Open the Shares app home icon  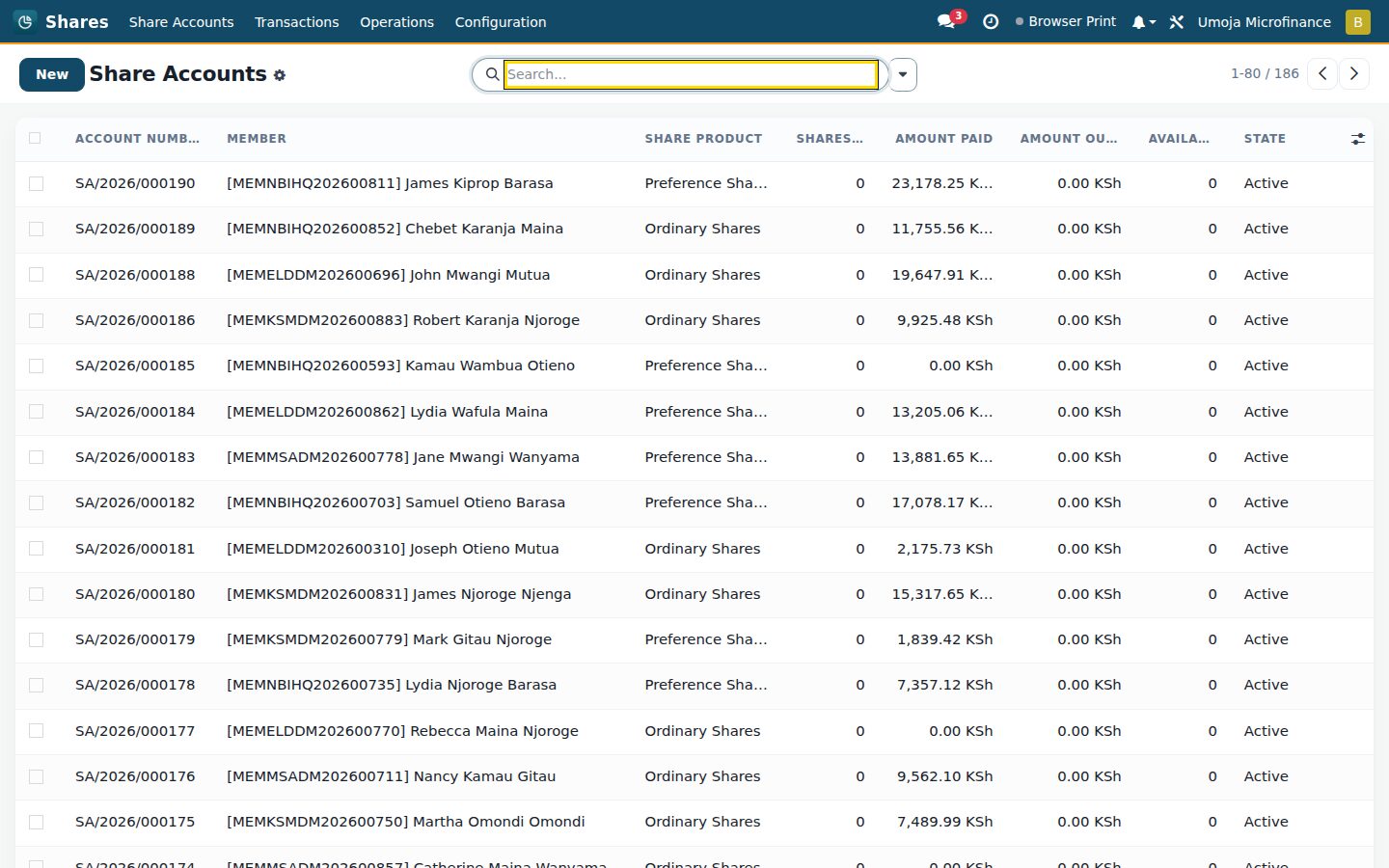pos(26,21)
